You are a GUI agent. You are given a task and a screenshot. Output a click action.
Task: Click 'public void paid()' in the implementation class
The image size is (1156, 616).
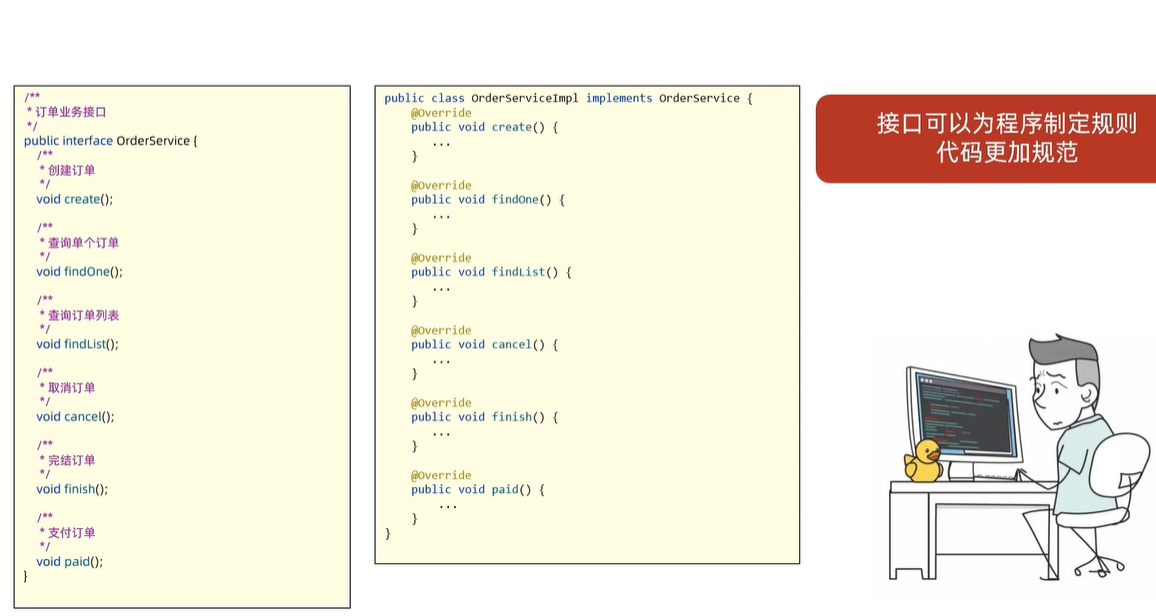click(x=477, y=490)
